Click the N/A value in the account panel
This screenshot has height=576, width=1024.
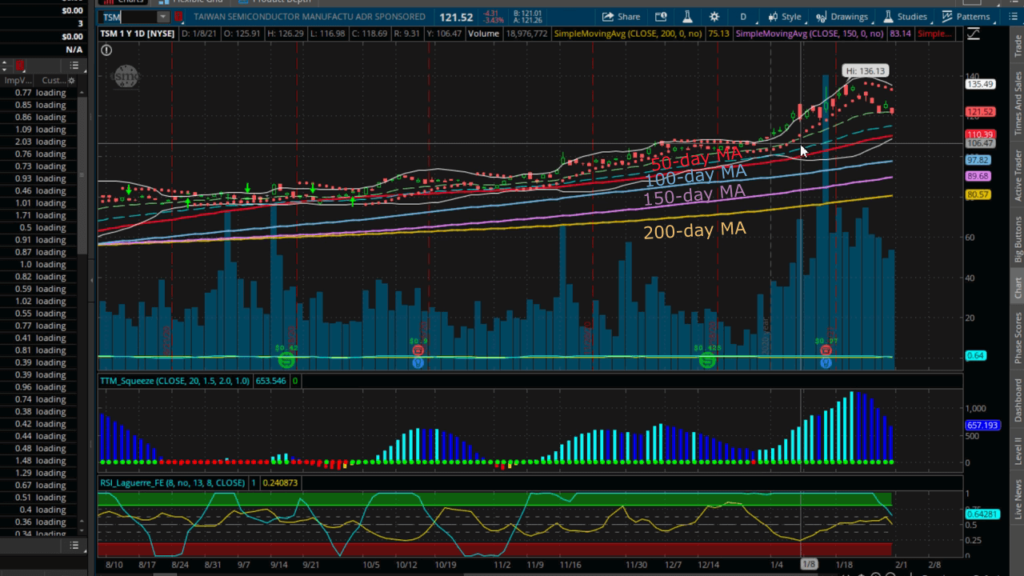(x=74, y=50)
